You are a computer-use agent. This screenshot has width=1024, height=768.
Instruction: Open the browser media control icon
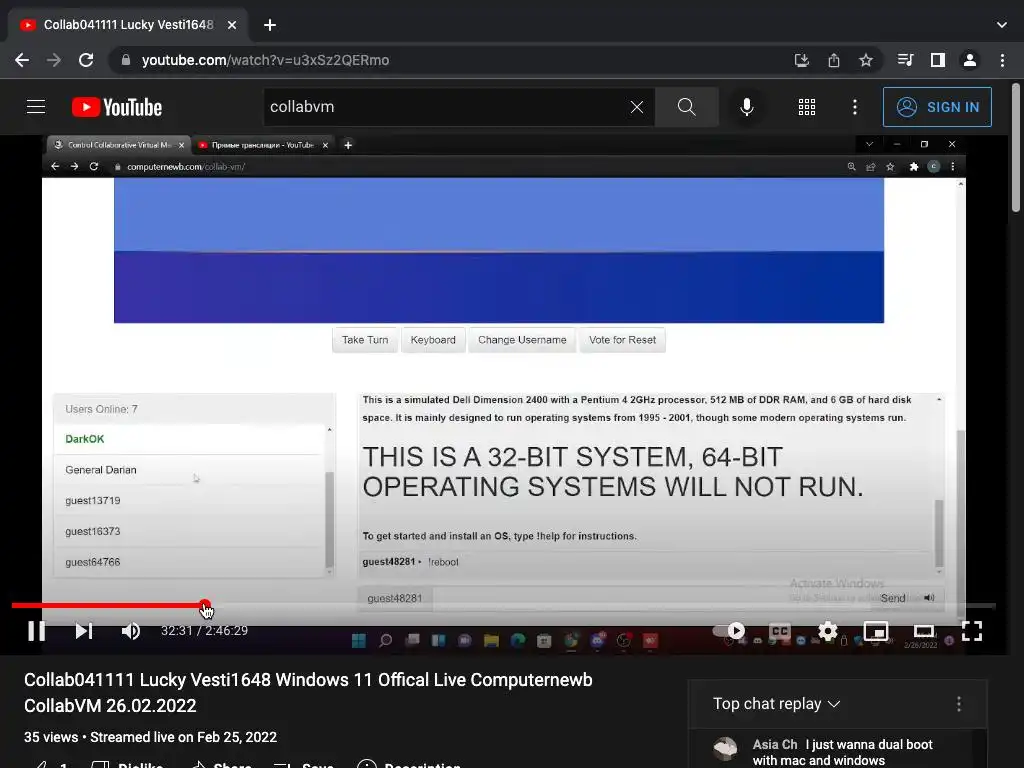905,60
